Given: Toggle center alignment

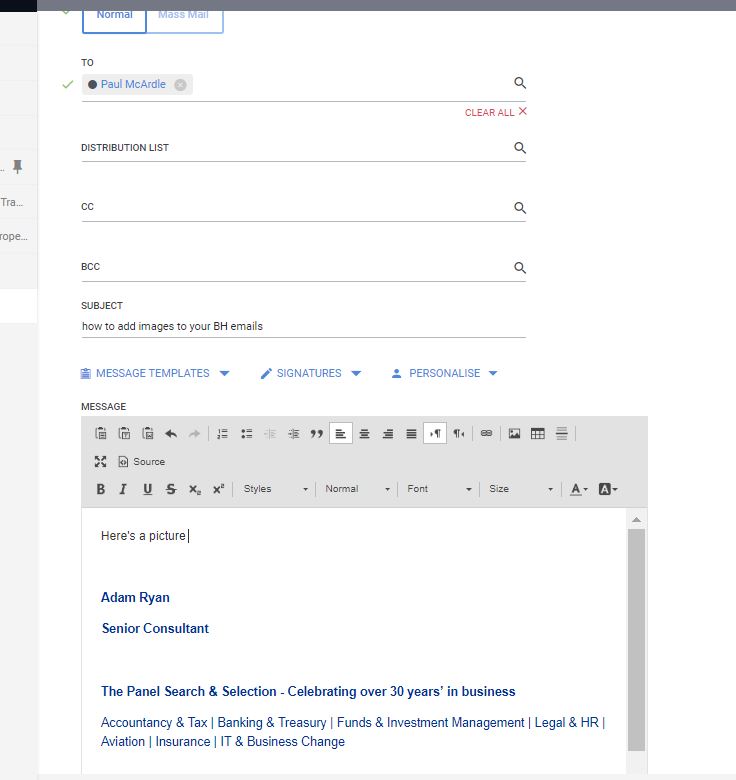Looking at the screenshot, I should click(365, 434).
